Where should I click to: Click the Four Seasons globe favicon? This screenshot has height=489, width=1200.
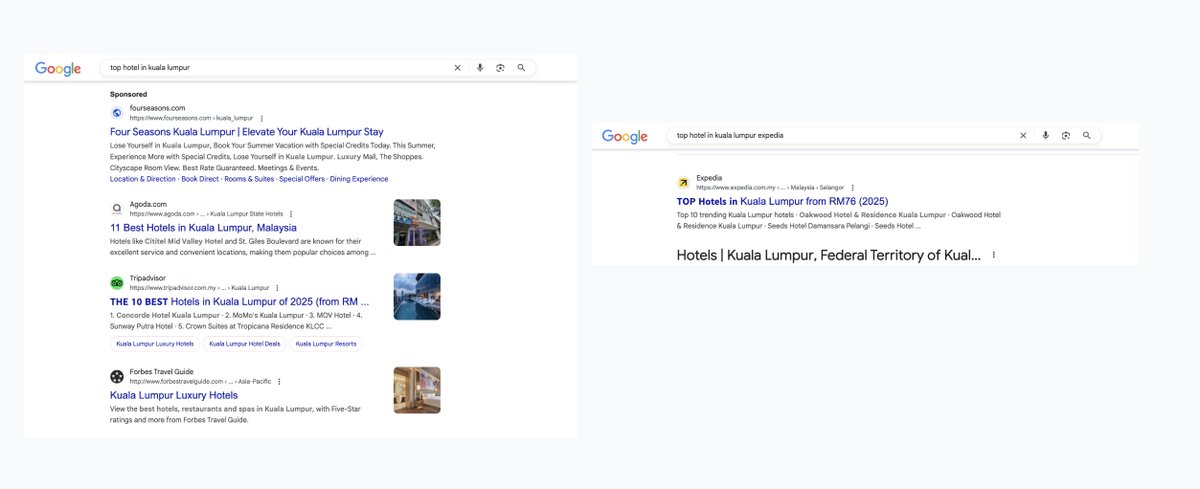117,112
